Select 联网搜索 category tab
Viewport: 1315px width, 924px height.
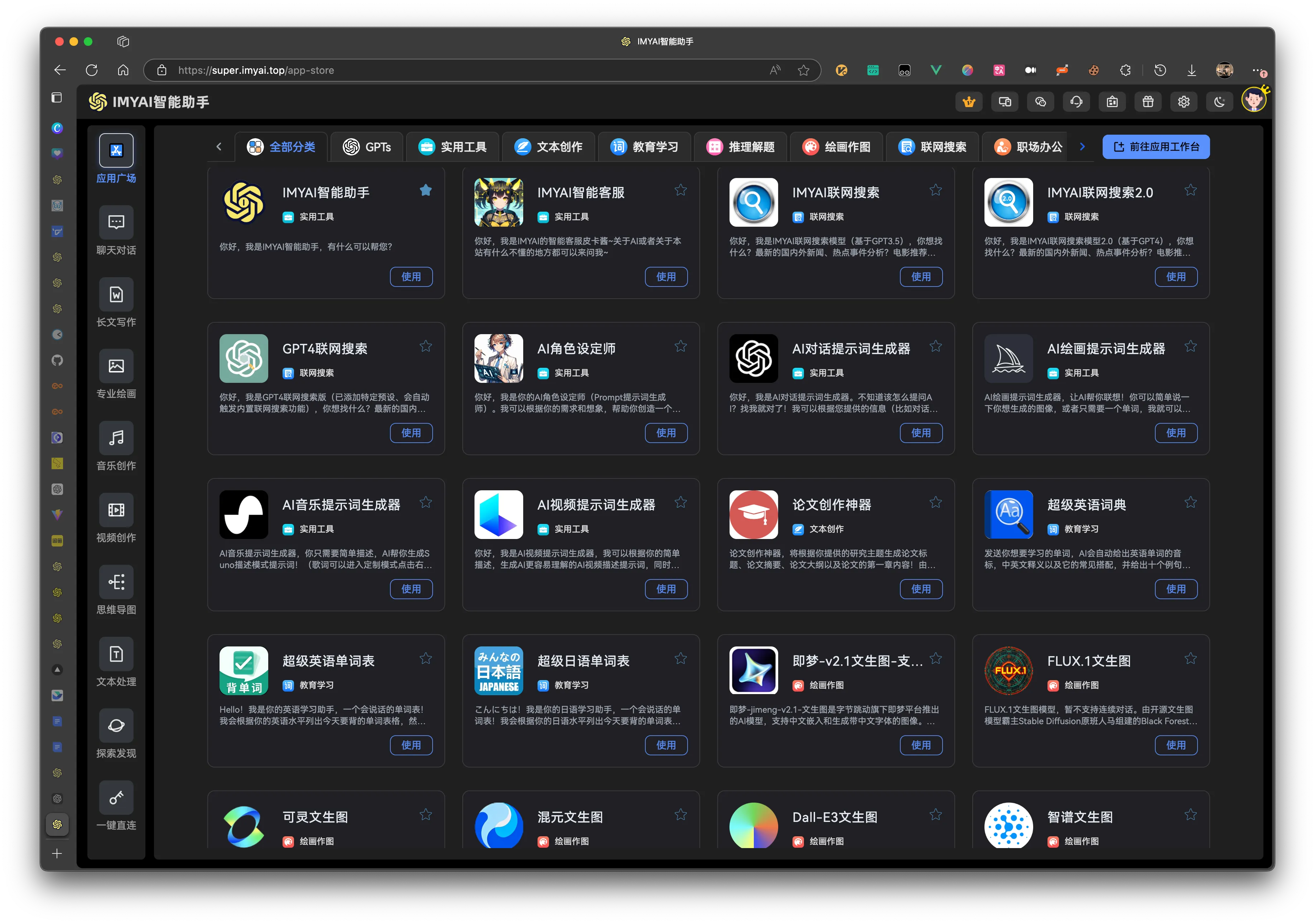(x=933, y=146)
